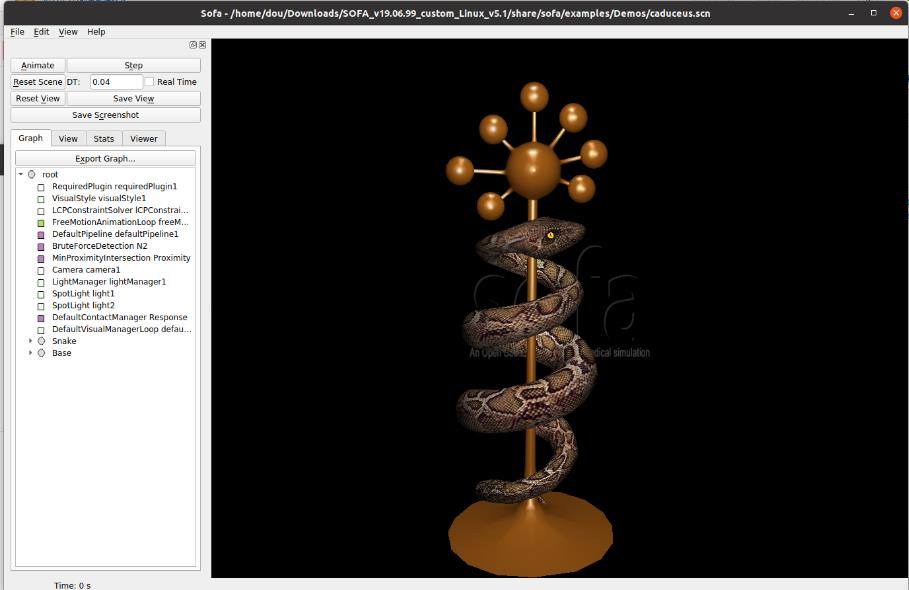Click the VisualStyle visualStyle1 node icon
This screenshot has height=590, width=909.
click(41, 199)
